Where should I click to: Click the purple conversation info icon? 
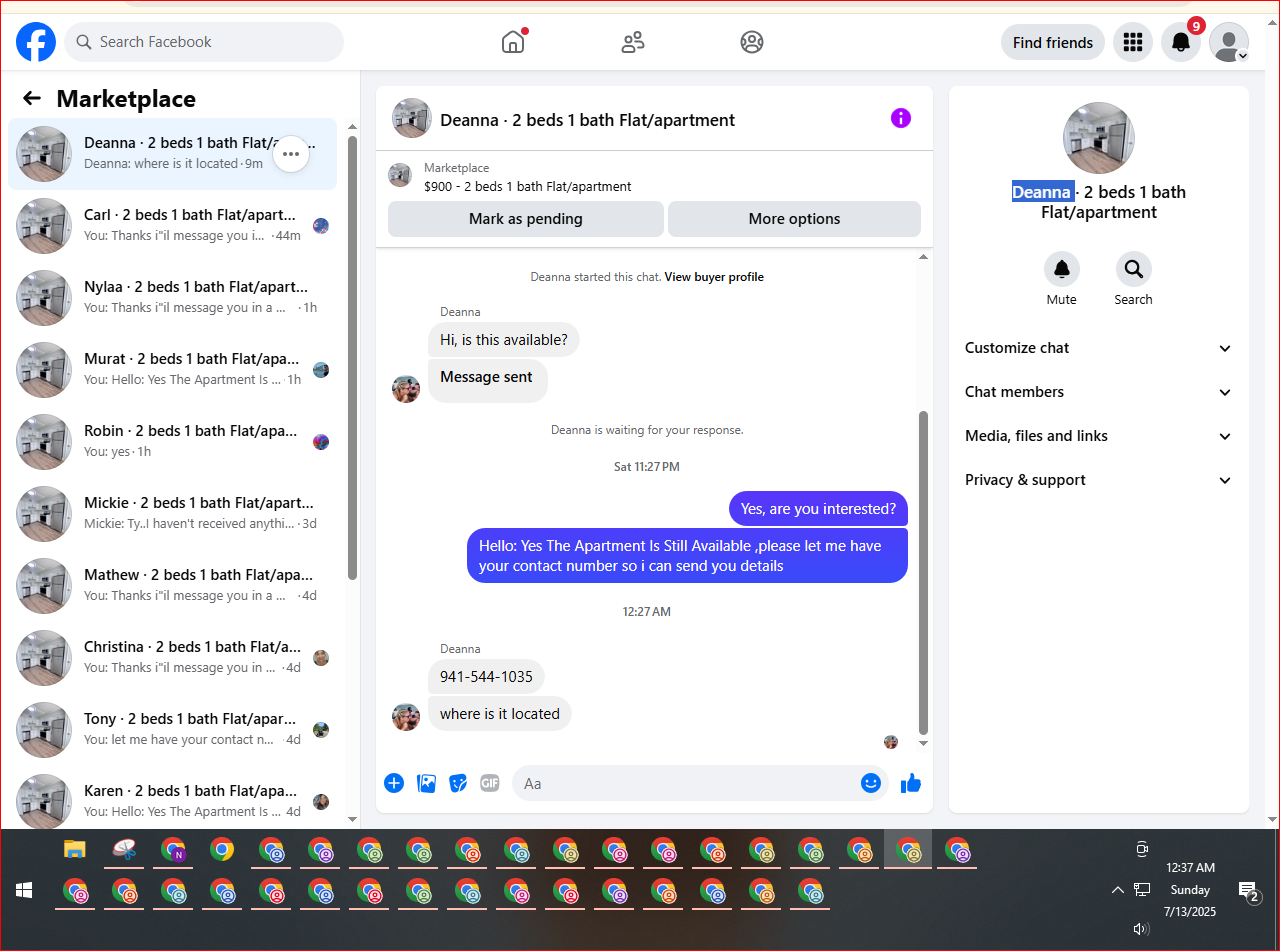coord(901,118)
